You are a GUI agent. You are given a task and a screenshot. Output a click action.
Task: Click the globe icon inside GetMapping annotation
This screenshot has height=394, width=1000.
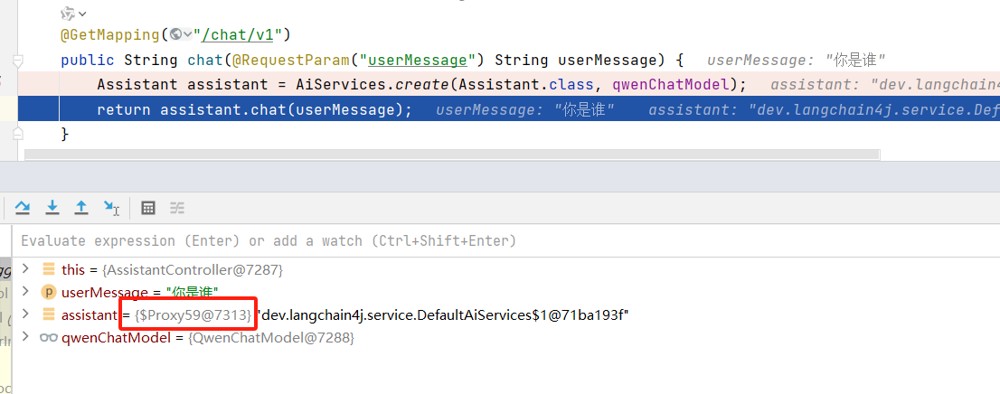176,34
